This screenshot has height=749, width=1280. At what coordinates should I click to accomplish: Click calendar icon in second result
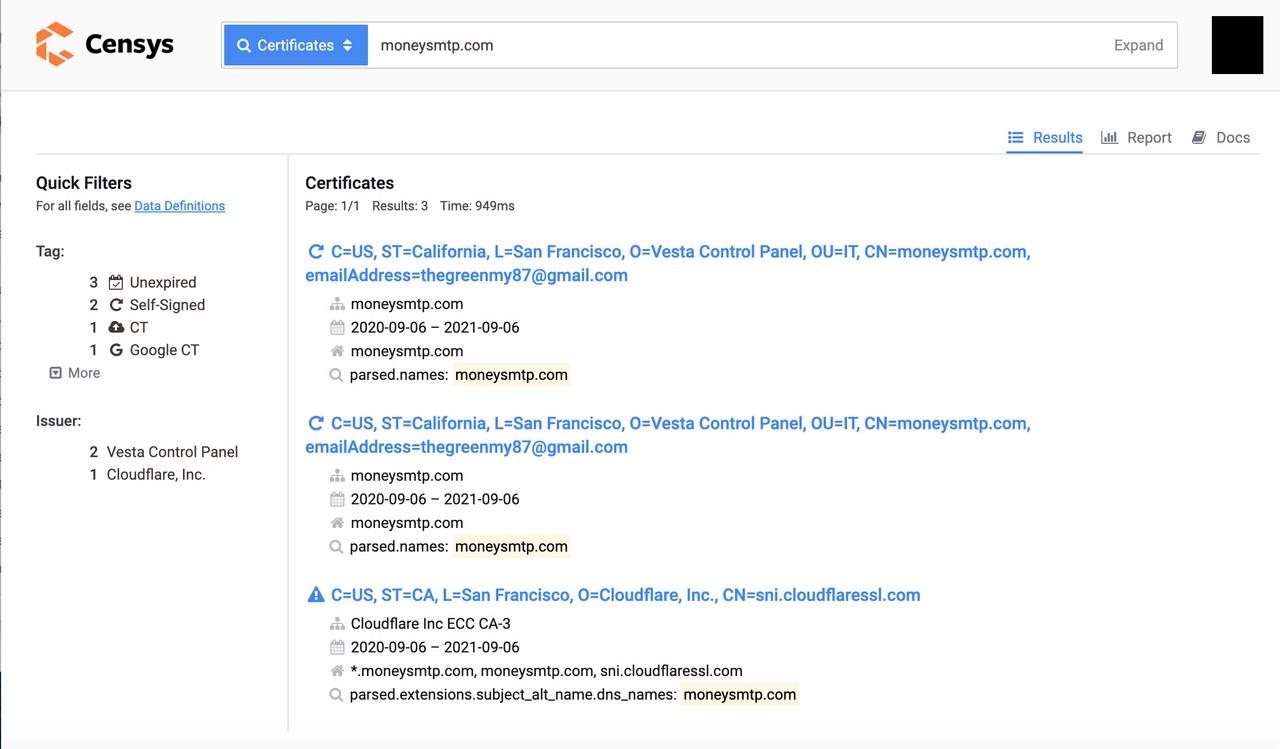click(x=337, y=499)
